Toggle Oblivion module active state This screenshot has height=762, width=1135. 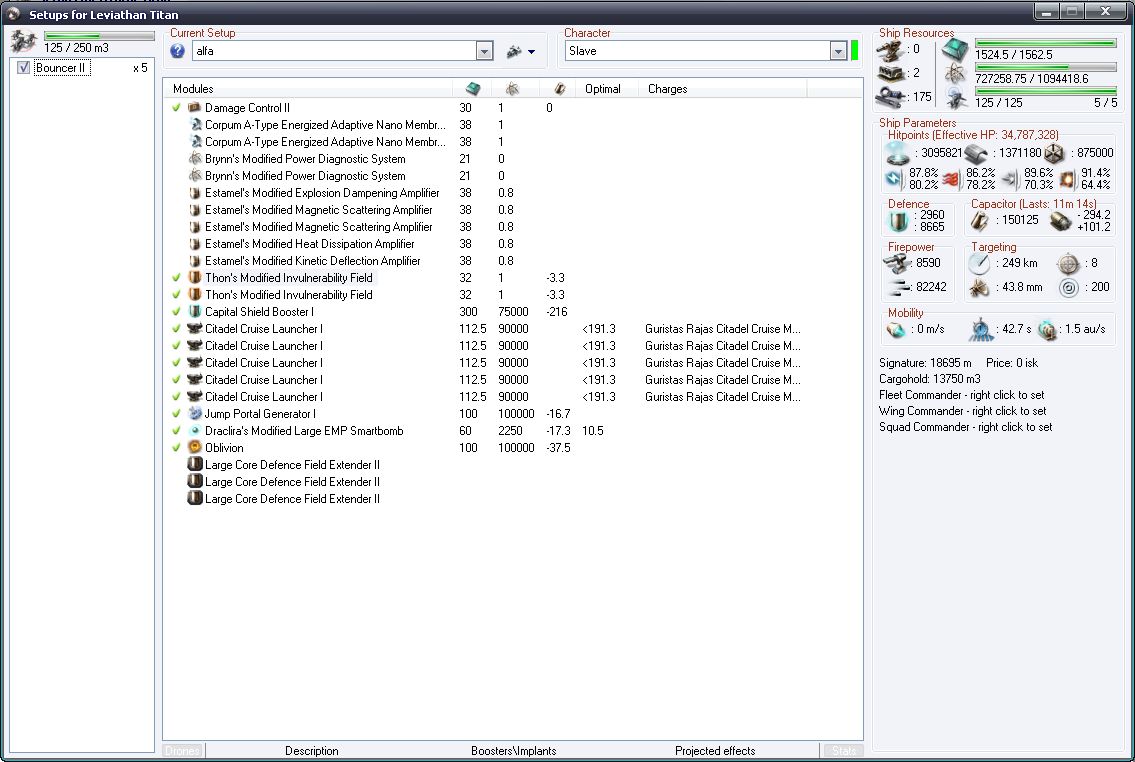click(x=176, y=448)
